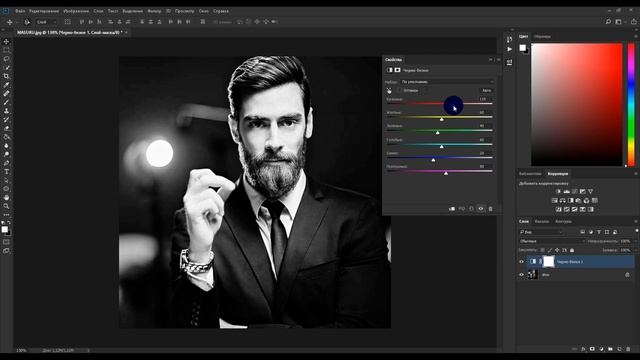Toggle the layer filter on/off switch

coord(637,231)
